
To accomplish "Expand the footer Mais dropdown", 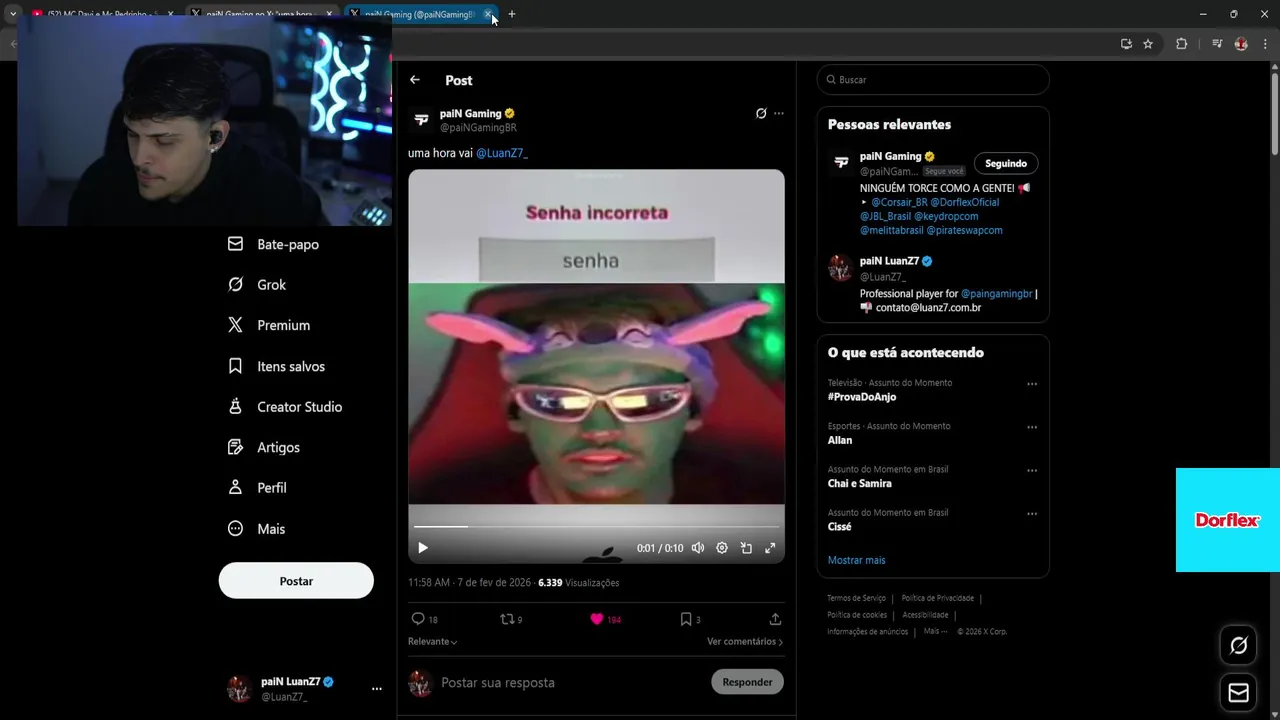I will [935, 632].
